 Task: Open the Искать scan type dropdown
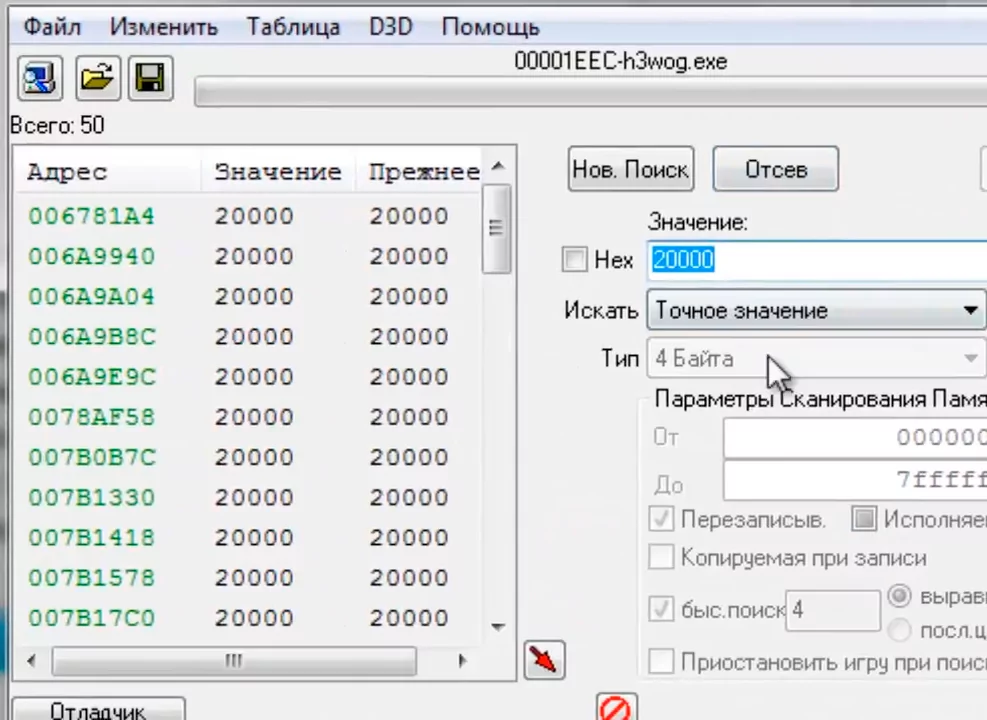click(816, 310)
